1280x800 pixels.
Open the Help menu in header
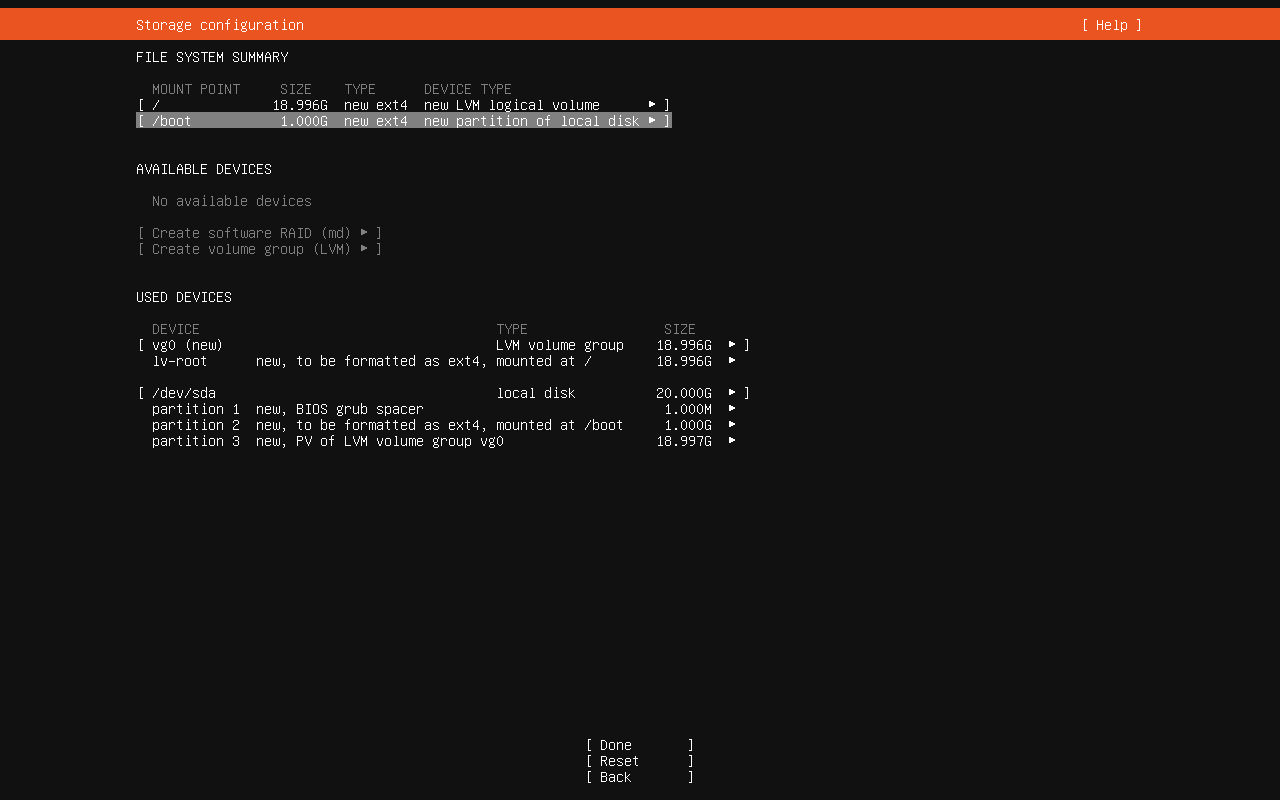click(1111, 25)
